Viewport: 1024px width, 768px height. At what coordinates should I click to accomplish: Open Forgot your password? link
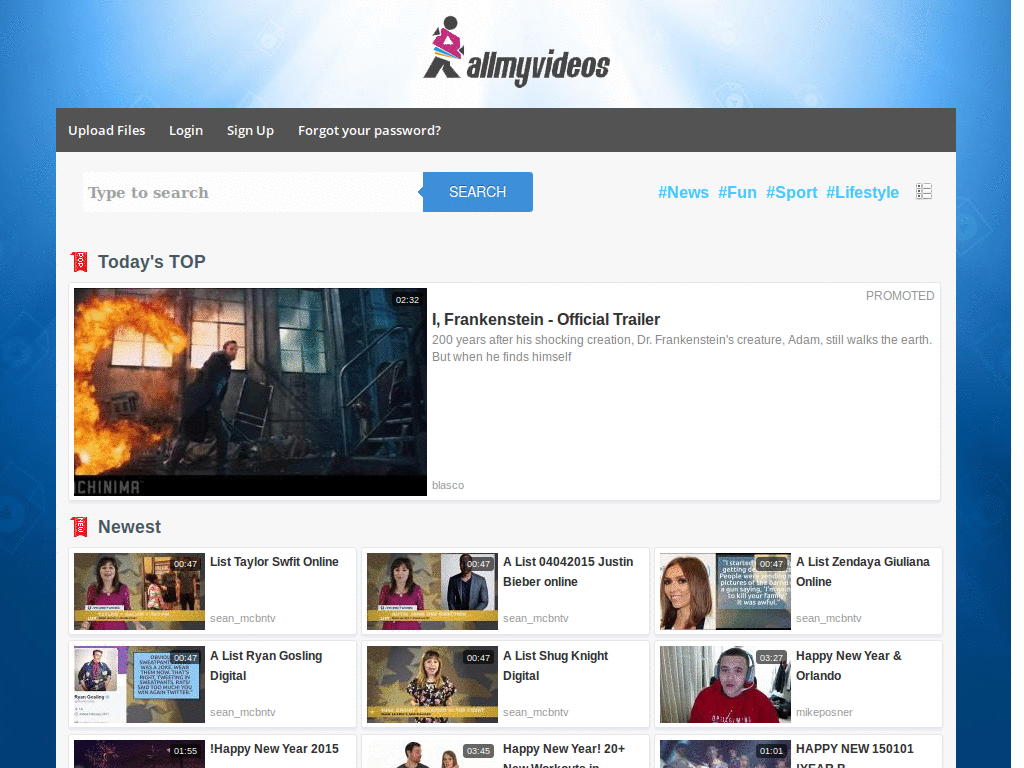pyautogui.click(x=370, y=131)
